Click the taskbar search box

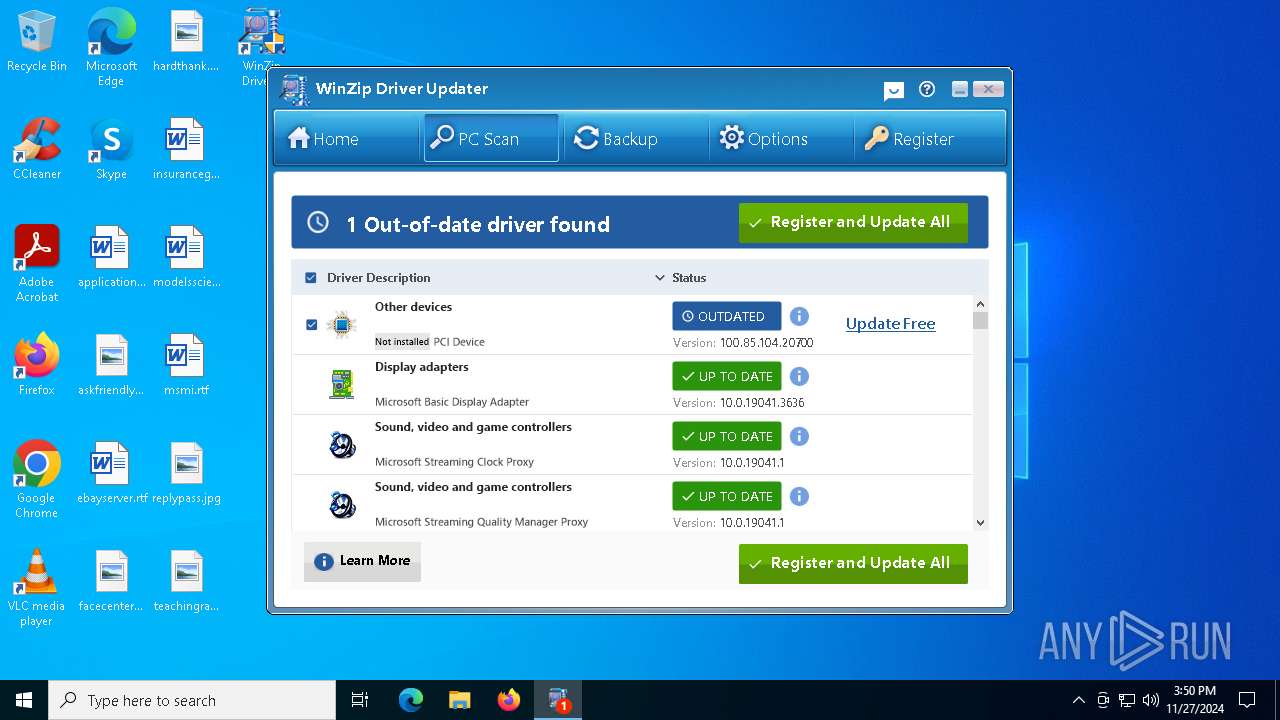pos(192,700)
